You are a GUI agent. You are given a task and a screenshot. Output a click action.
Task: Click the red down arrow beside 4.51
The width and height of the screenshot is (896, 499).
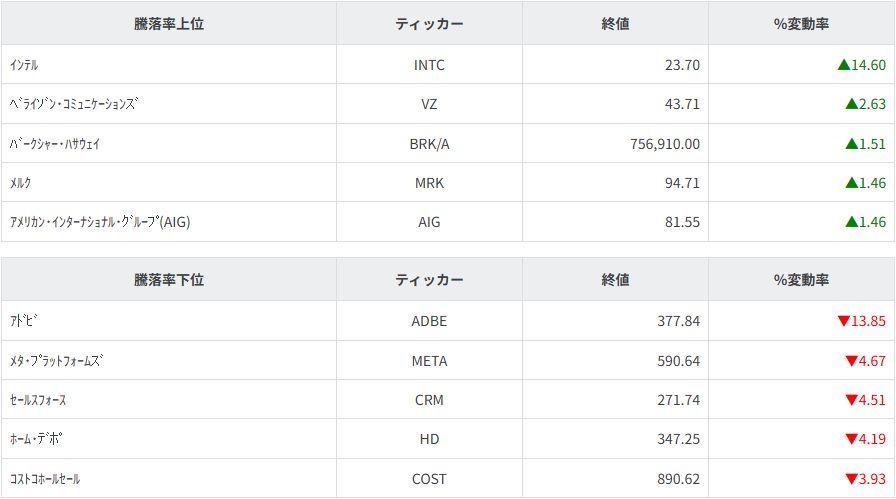point(851,400)
